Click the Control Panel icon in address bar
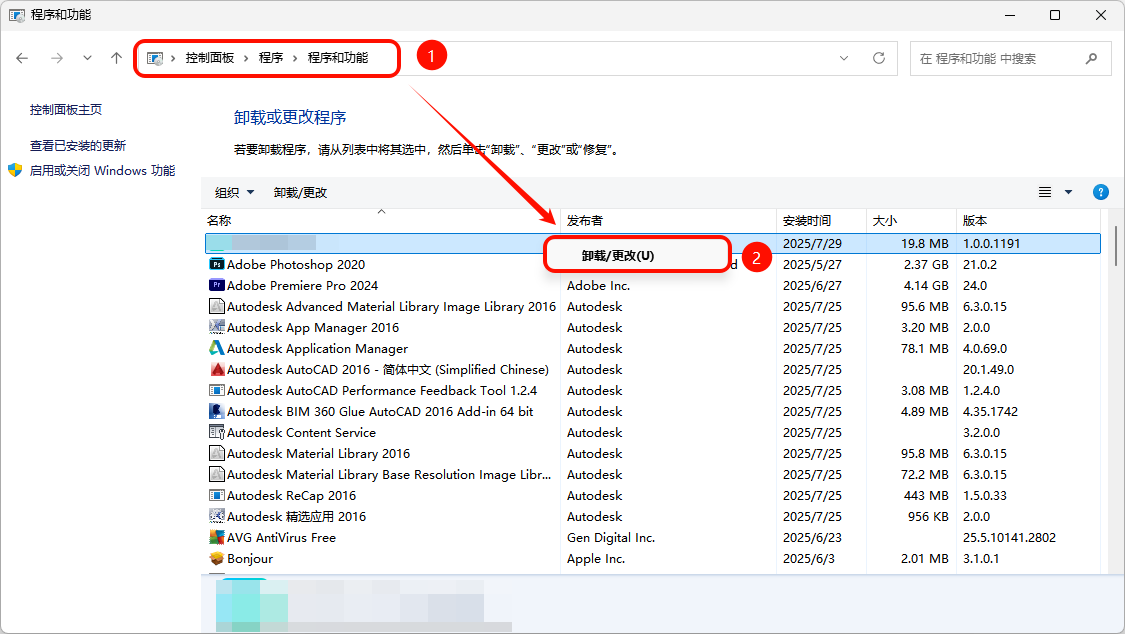 154,58
